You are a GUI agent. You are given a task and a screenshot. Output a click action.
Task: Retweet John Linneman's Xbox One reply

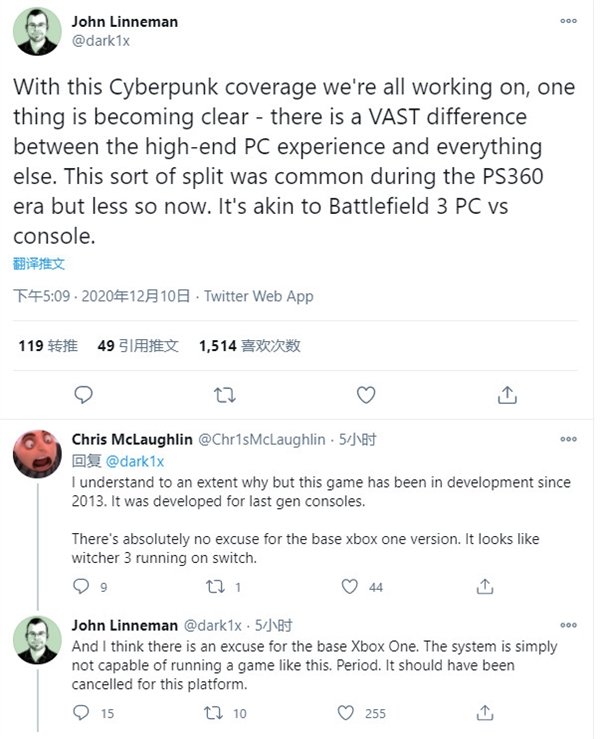pos(215,713)
